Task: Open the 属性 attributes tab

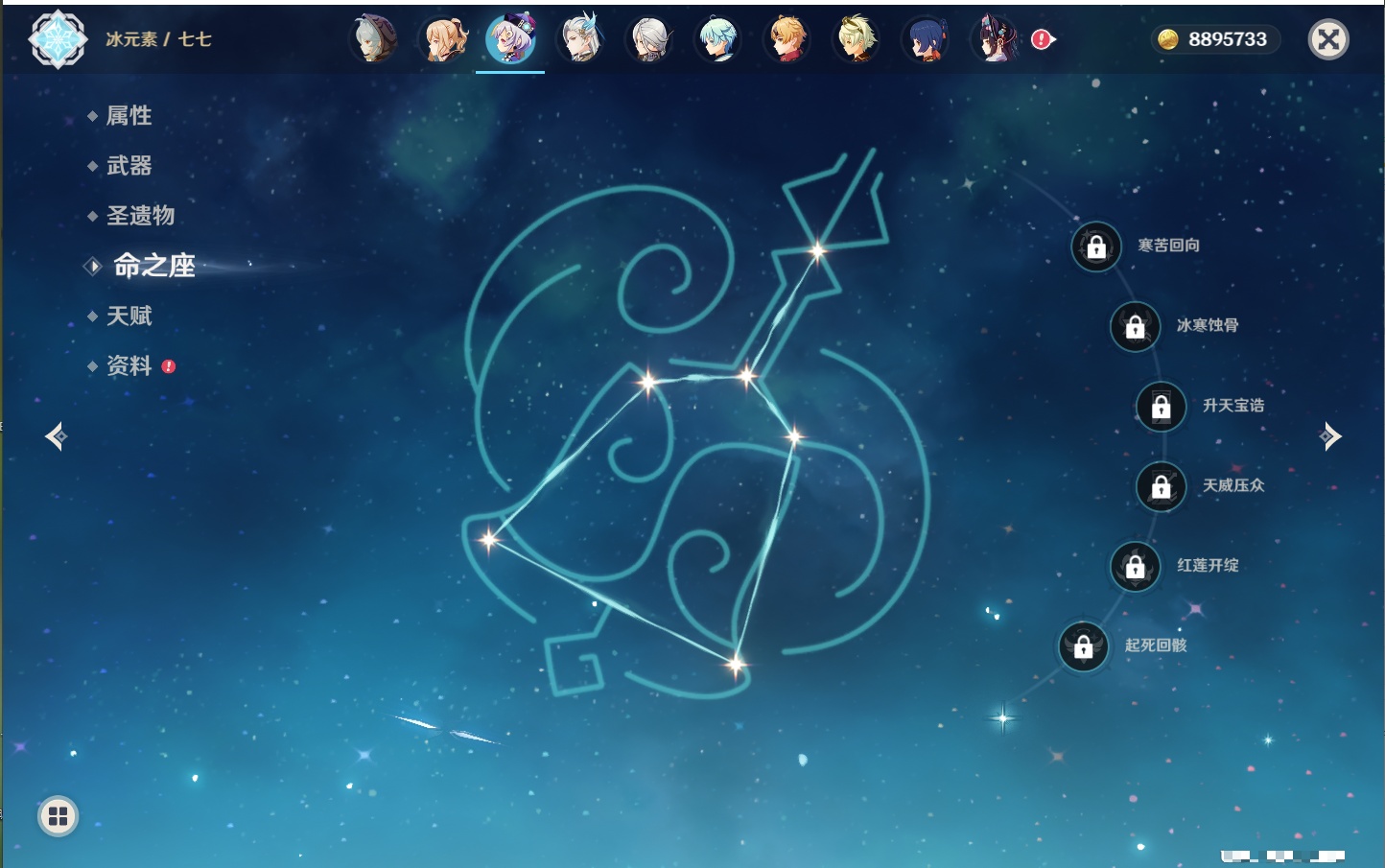Action: (129, 116)
